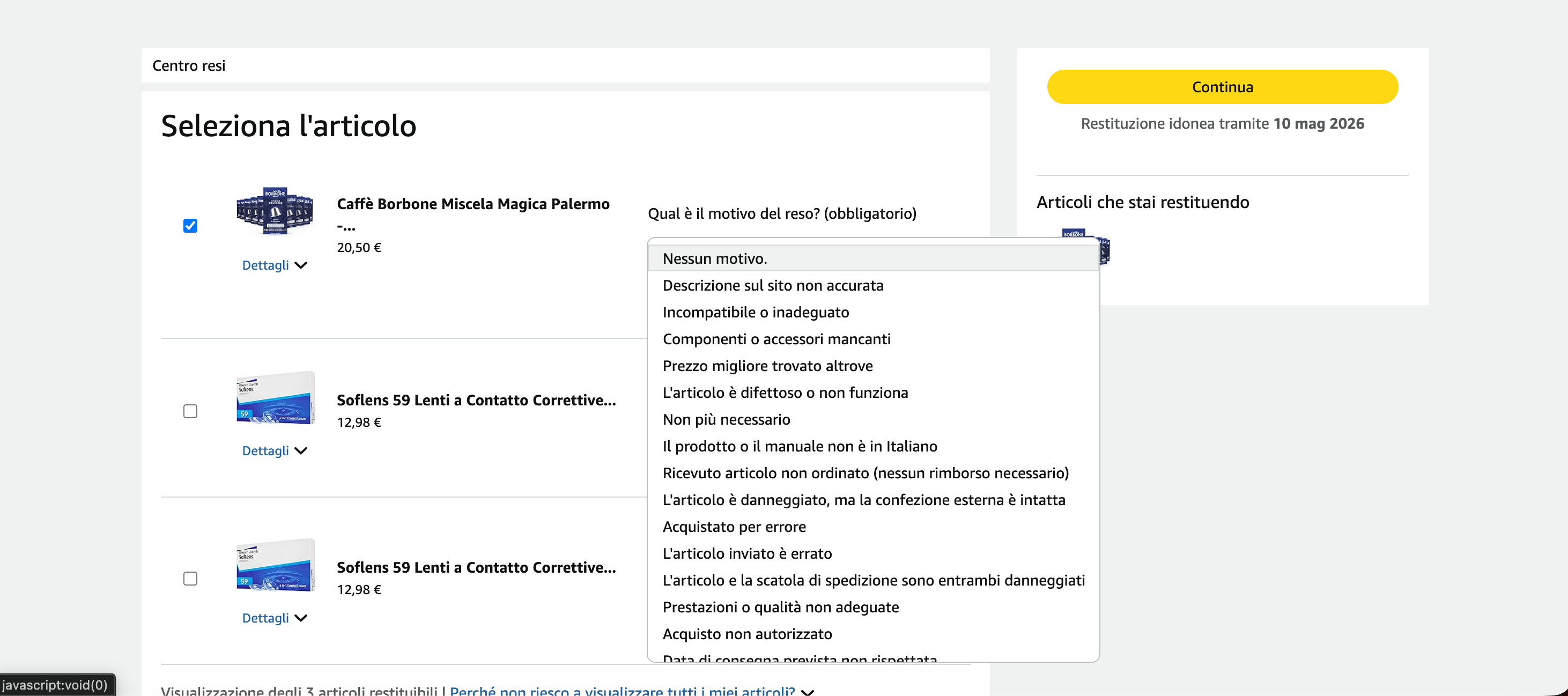Expand Dettagli under first Soflens 59
The image size is (1568, 696).
(x=275, y=451)
